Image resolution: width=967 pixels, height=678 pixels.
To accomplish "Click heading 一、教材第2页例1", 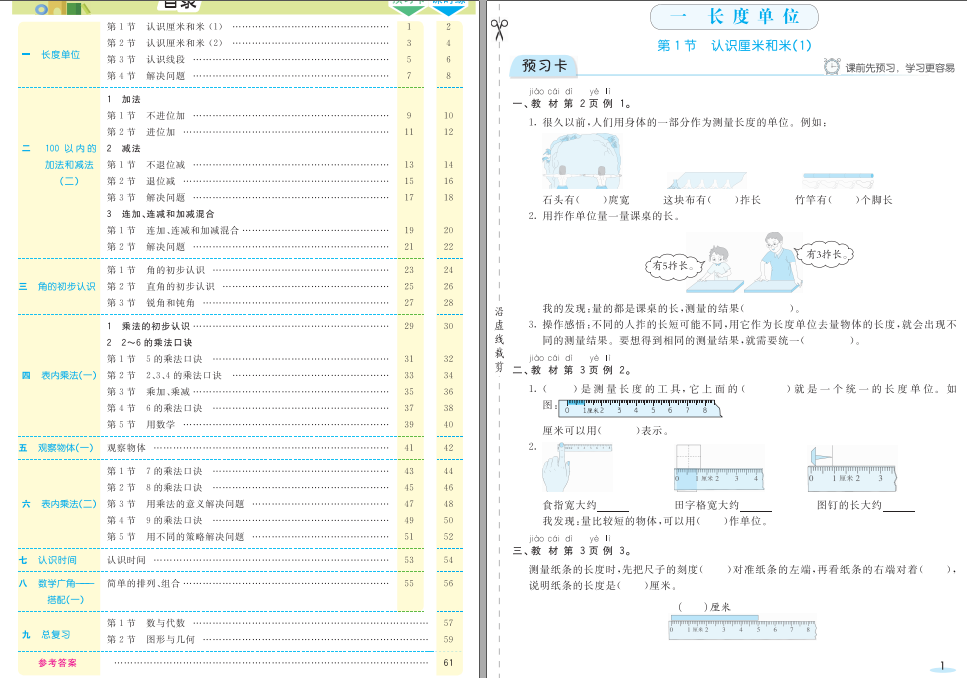I will coord(572,104).
